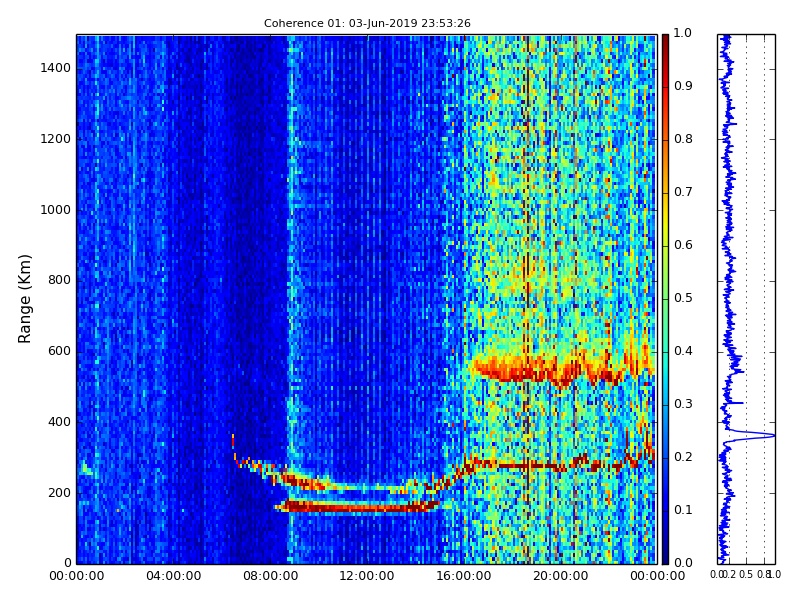The height and width of the screenshot is (600, 800).
Task: Click the colorbar 0.6 tick label
Action: point(683,245)
